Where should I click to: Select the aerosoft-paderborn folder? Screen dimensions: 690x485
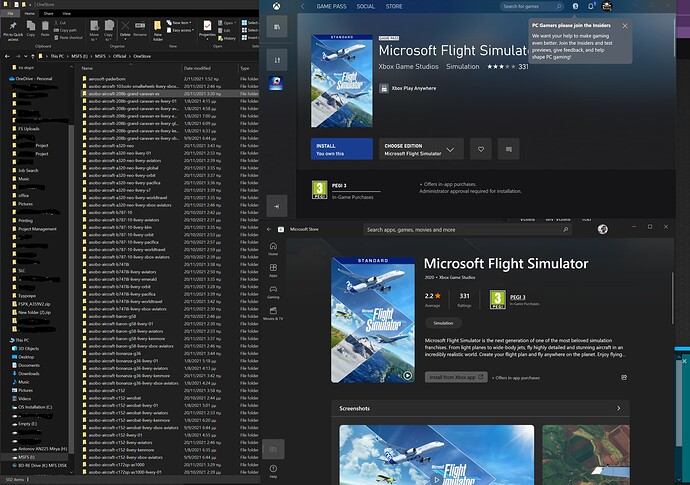(x=107, y=79)
